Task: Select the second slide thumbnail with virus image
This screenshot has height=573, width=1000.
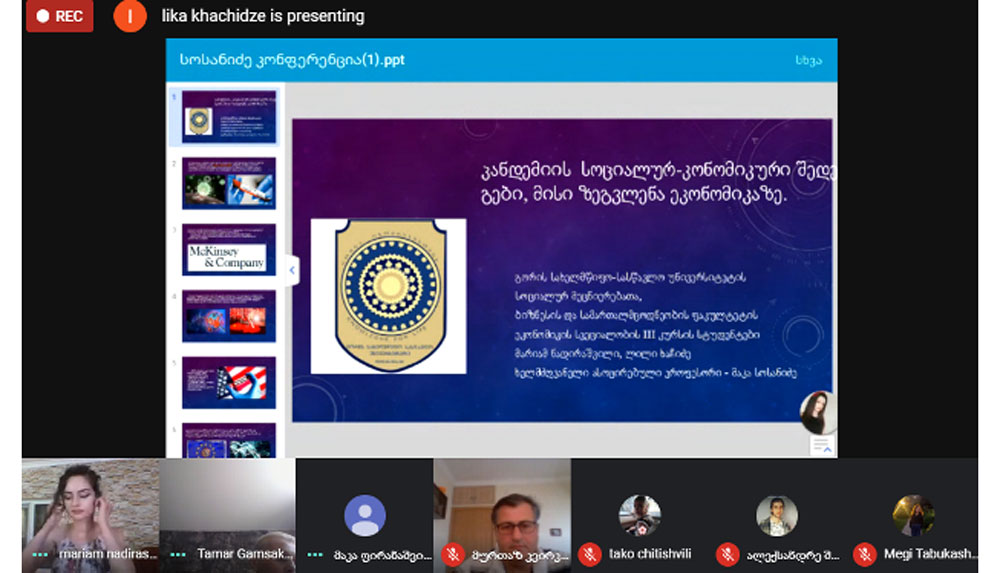Action: coord(228,183)
